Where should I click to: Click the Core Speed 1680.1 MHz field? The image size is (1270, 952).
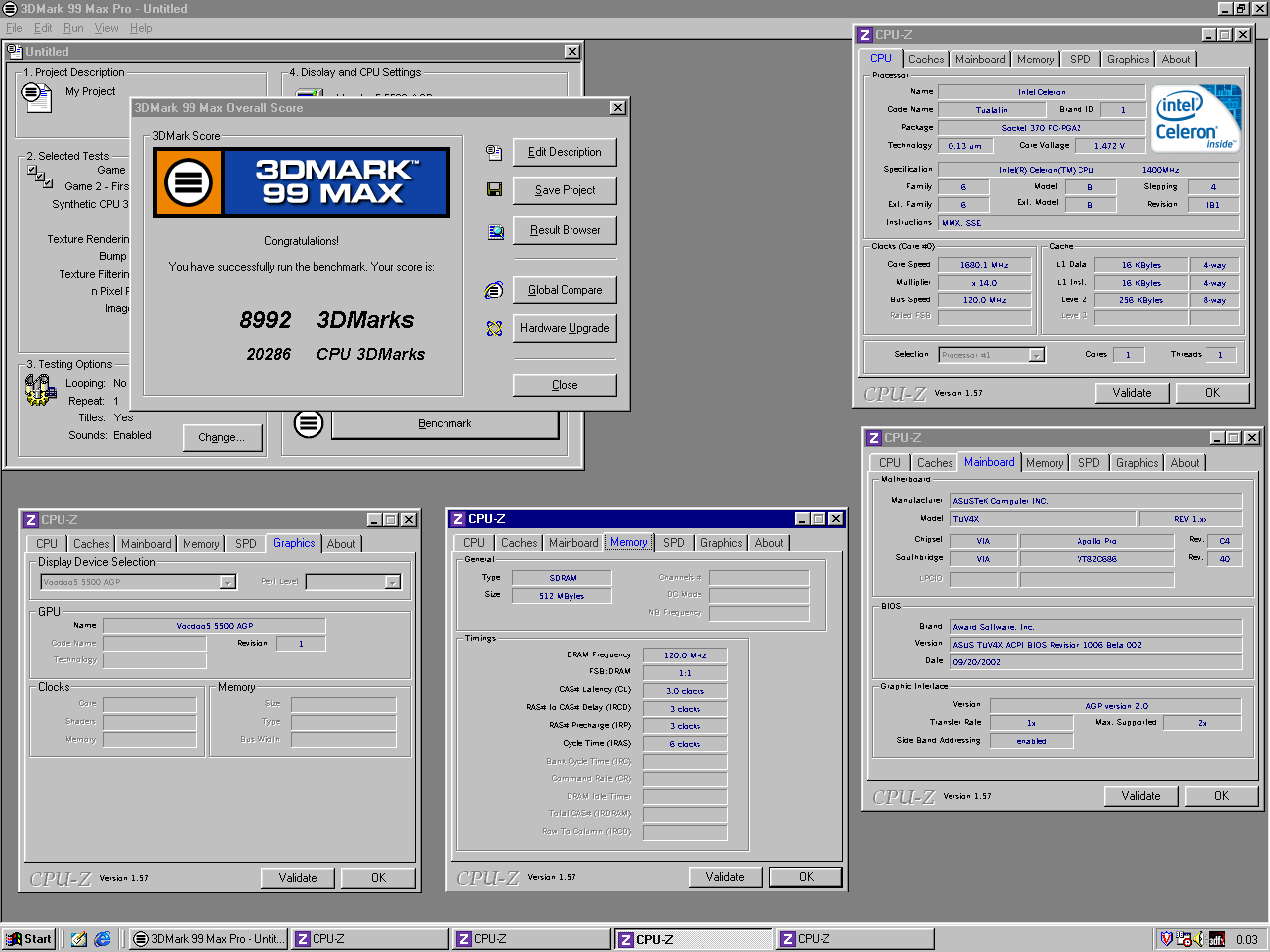point(984,265)
